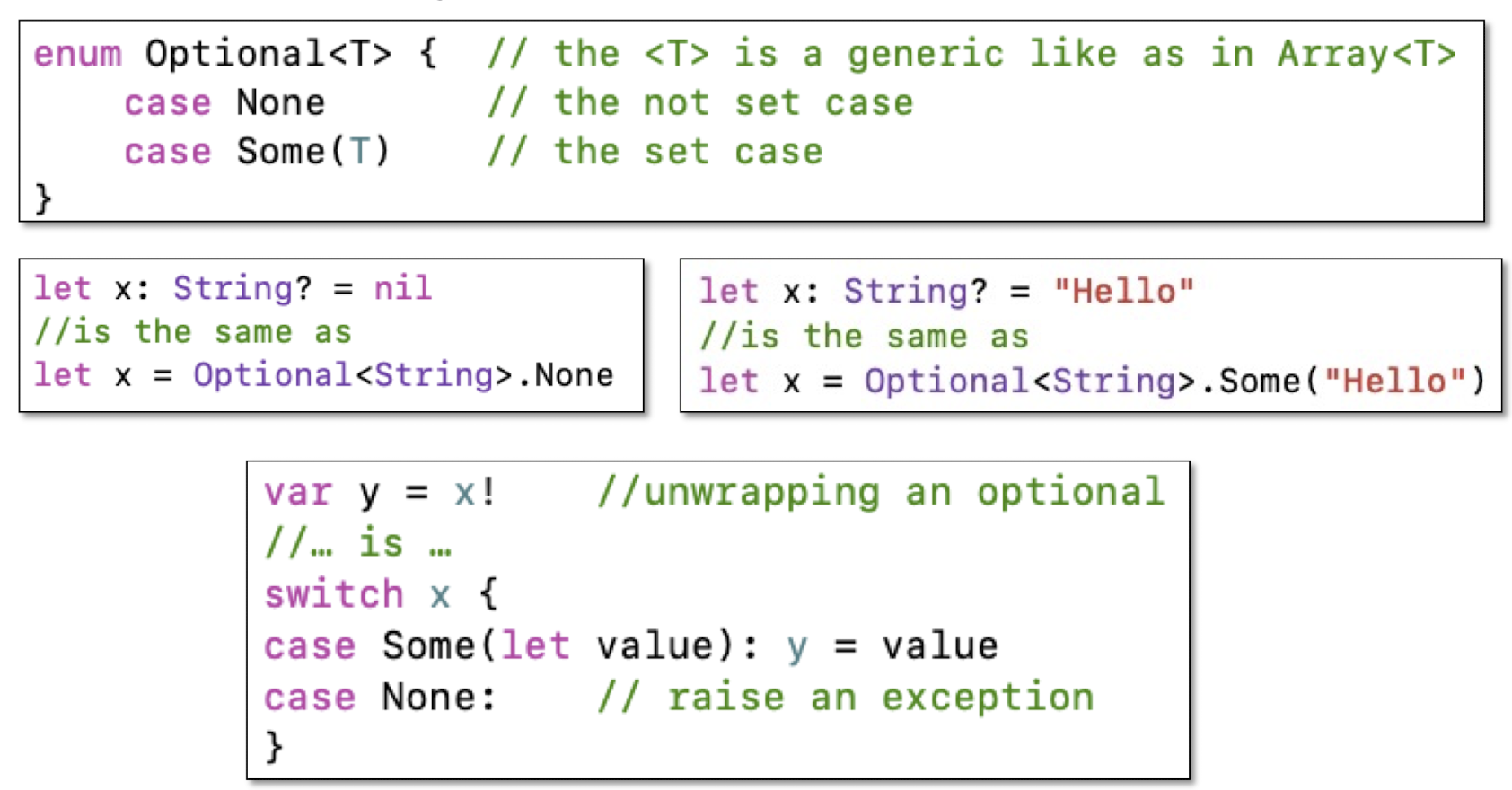The height and width of the screenshot is (790, 1512).
Task: Click the 'is the same as' comment in left box
Action: point(193,331)
